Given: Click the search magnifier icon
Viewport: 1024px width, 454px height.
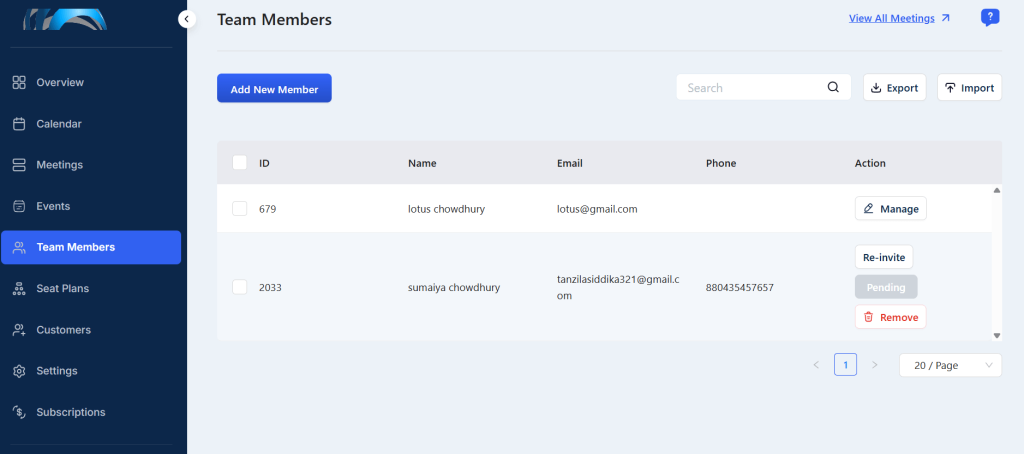Looking at the screenshot, I should click(x=833, y=88).
